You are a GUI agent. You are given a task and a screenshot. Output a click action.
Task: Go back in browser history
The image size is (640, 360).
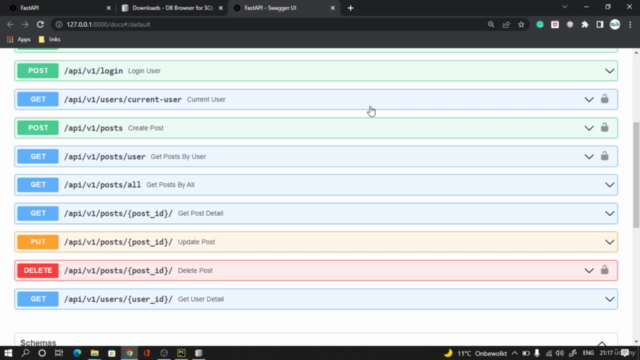coord(10,24)
